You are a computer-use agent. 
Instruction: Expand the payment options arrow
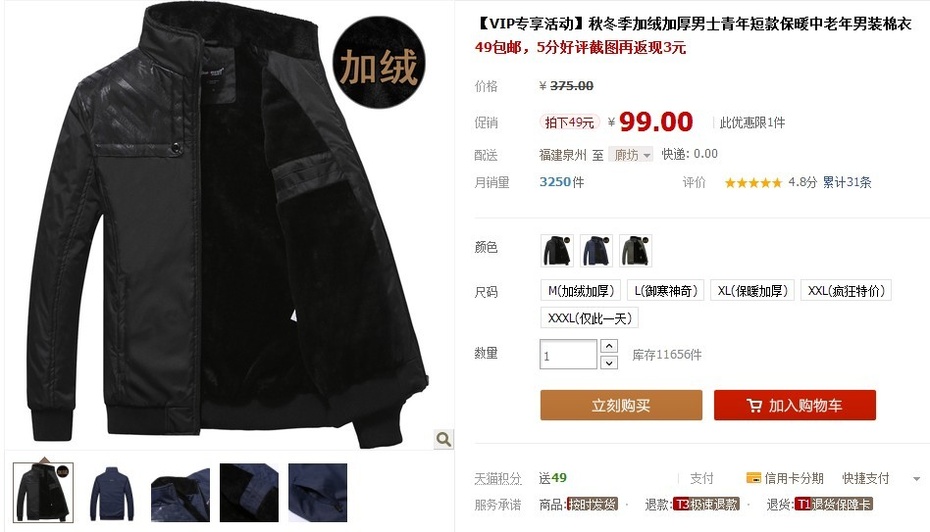click(x=916, y=479)
